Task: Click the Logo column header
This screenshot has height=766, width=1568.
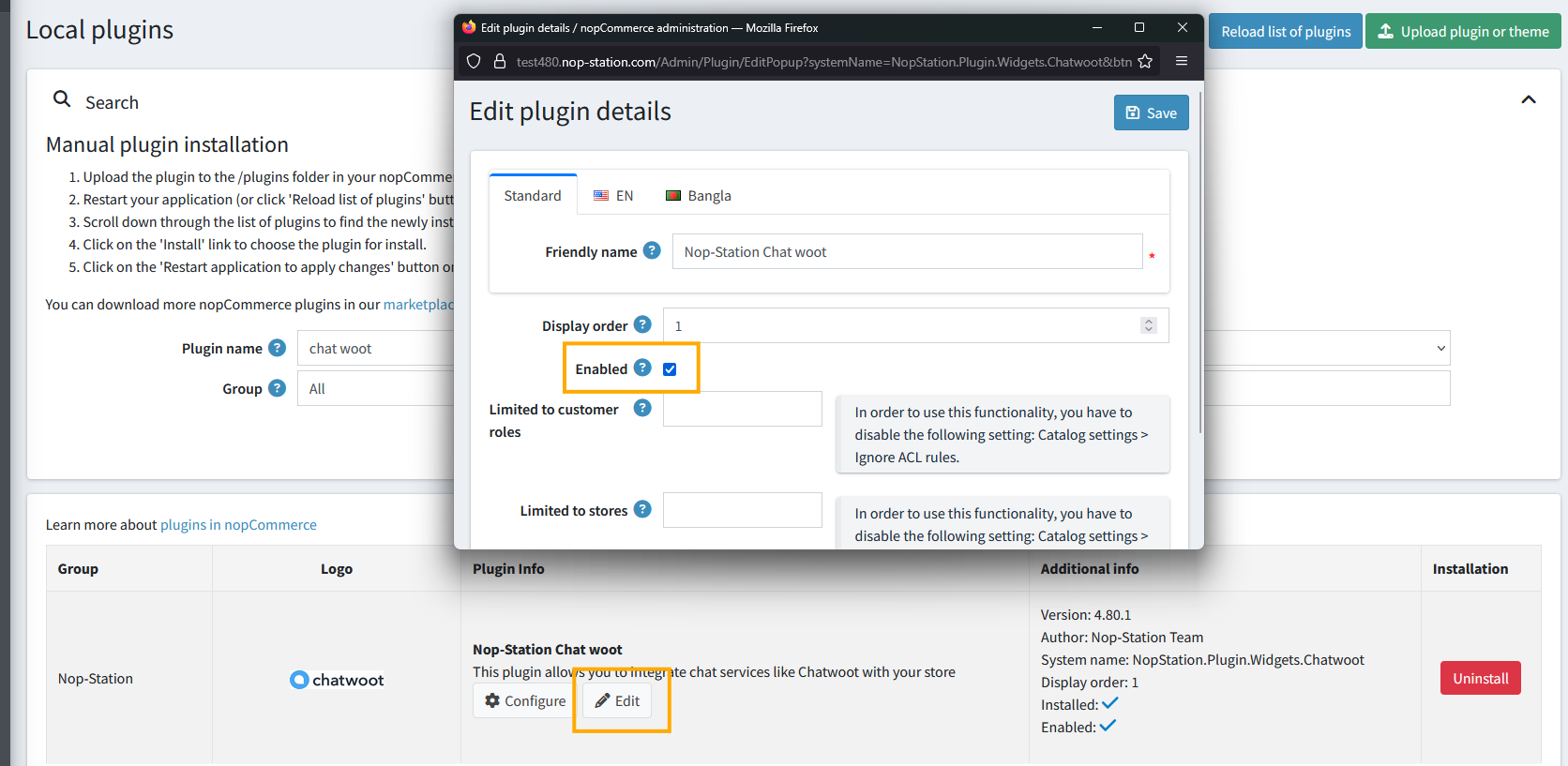Action: coord(337,569)
